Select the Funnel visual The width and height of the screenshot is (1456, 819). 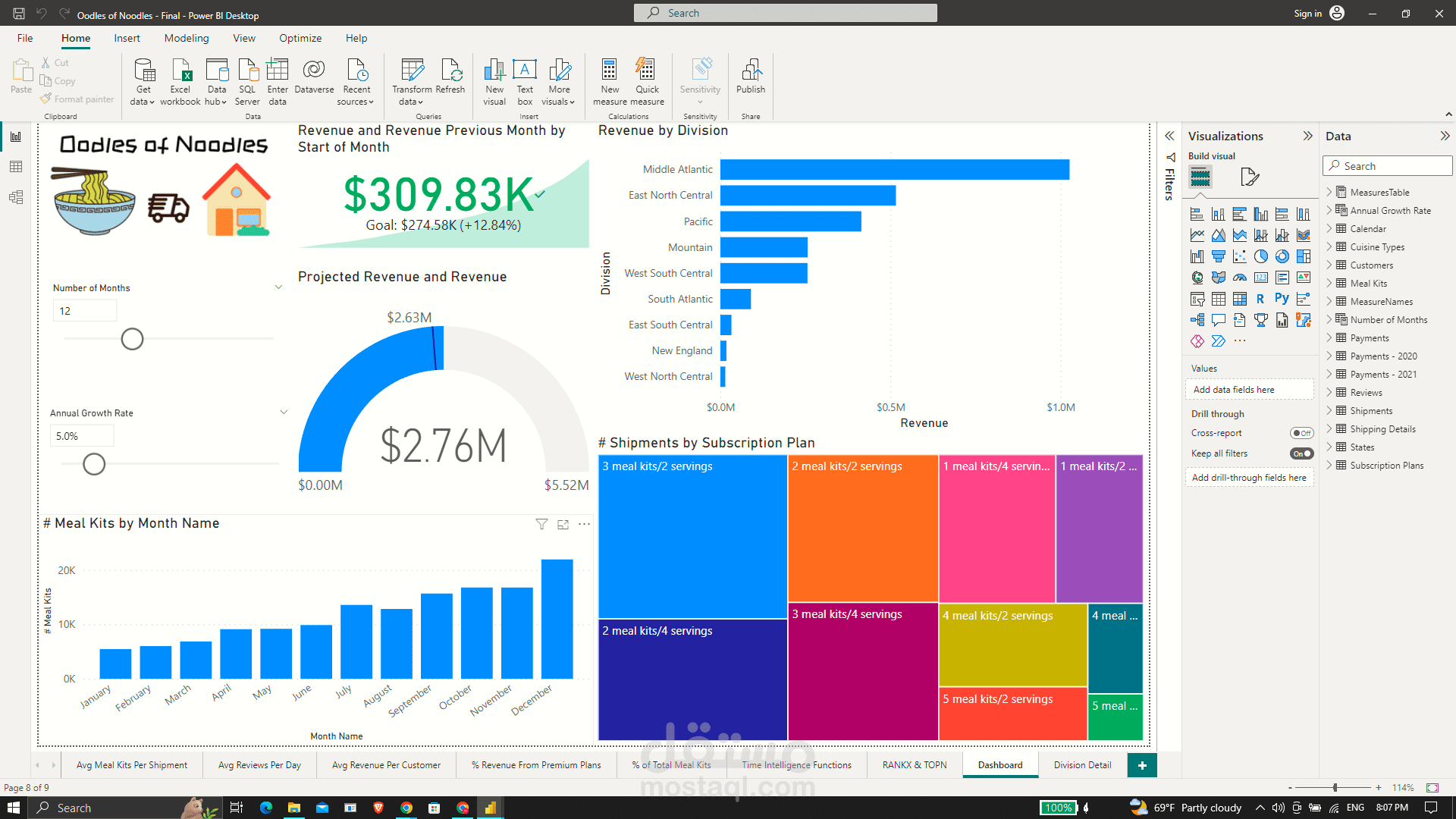1219,256
